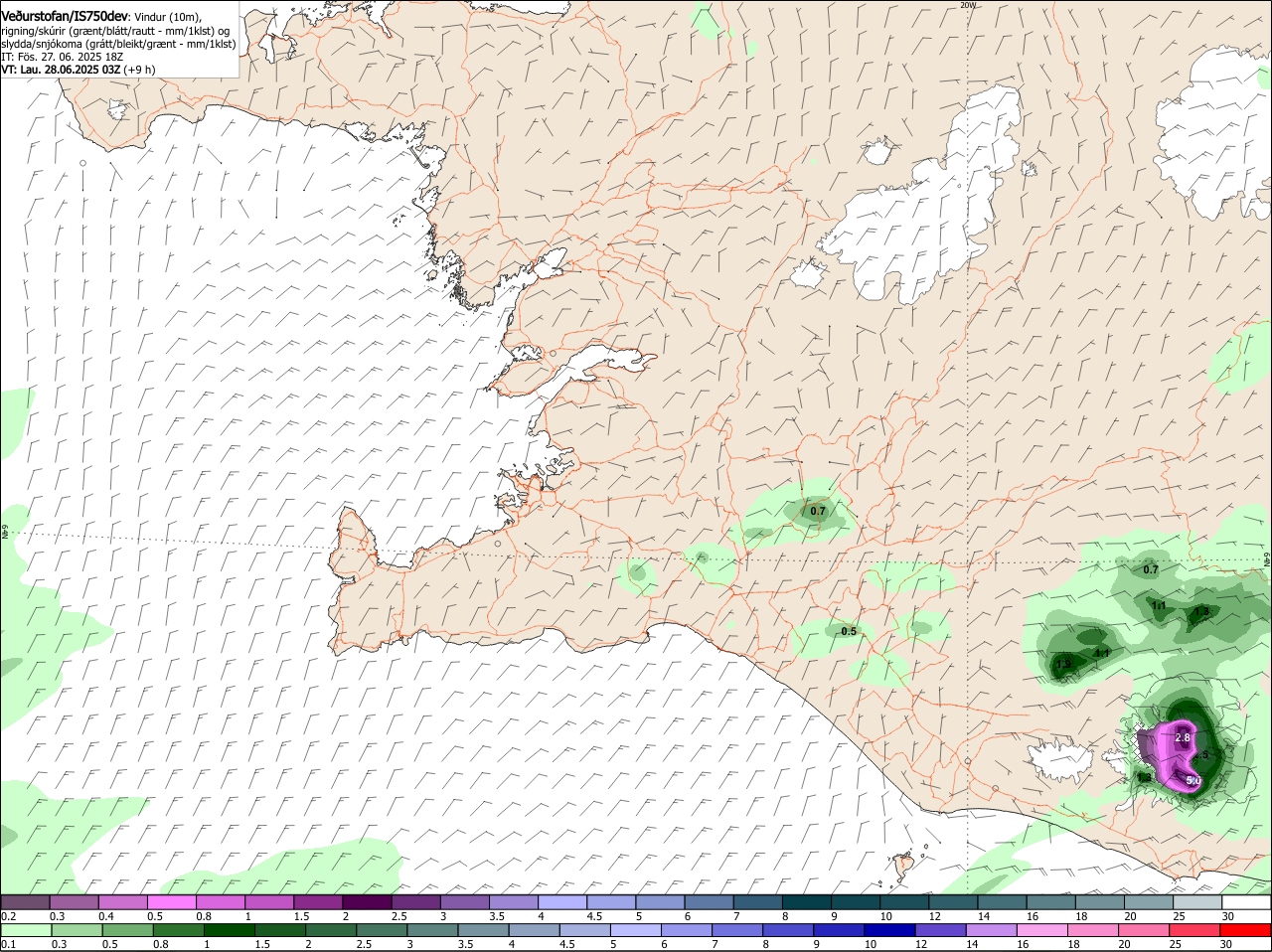Click the light pink swatch between 16 and 18, lower scale
This screenshot has height=952, width=1272.
pos(1043,930)
